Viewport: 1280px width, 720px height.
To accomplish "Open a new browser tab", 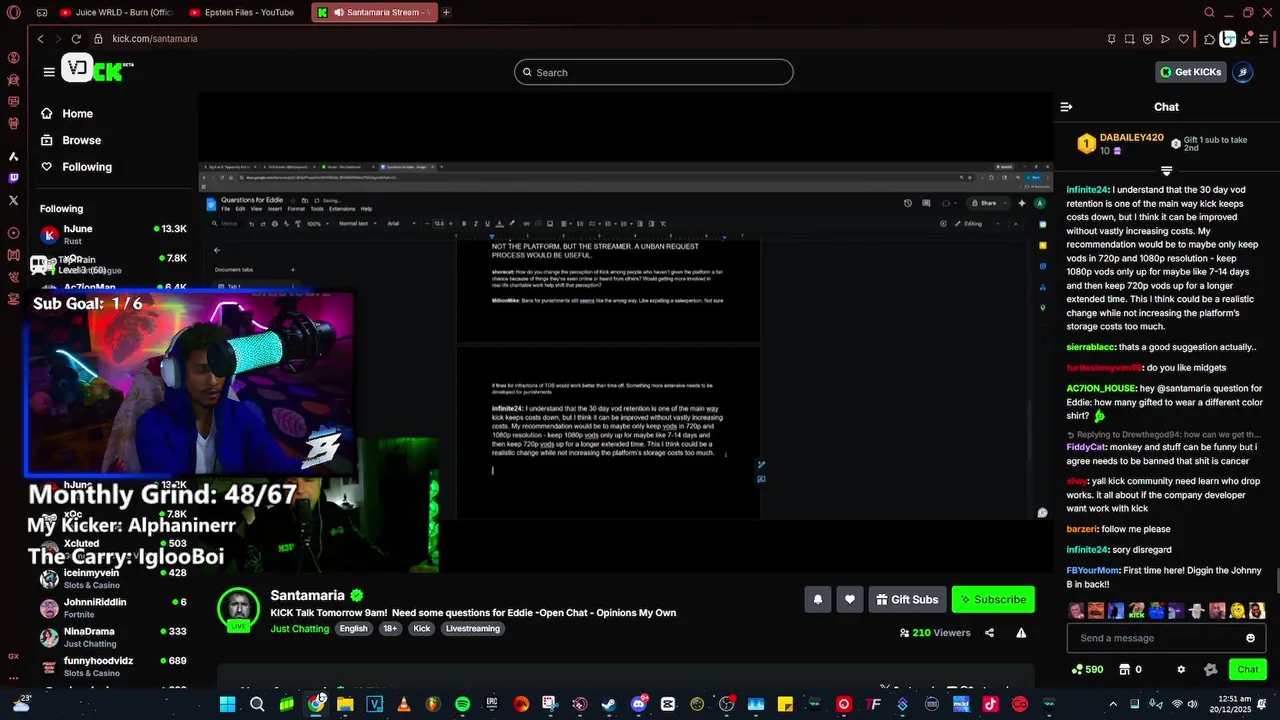I will [446, 13].
